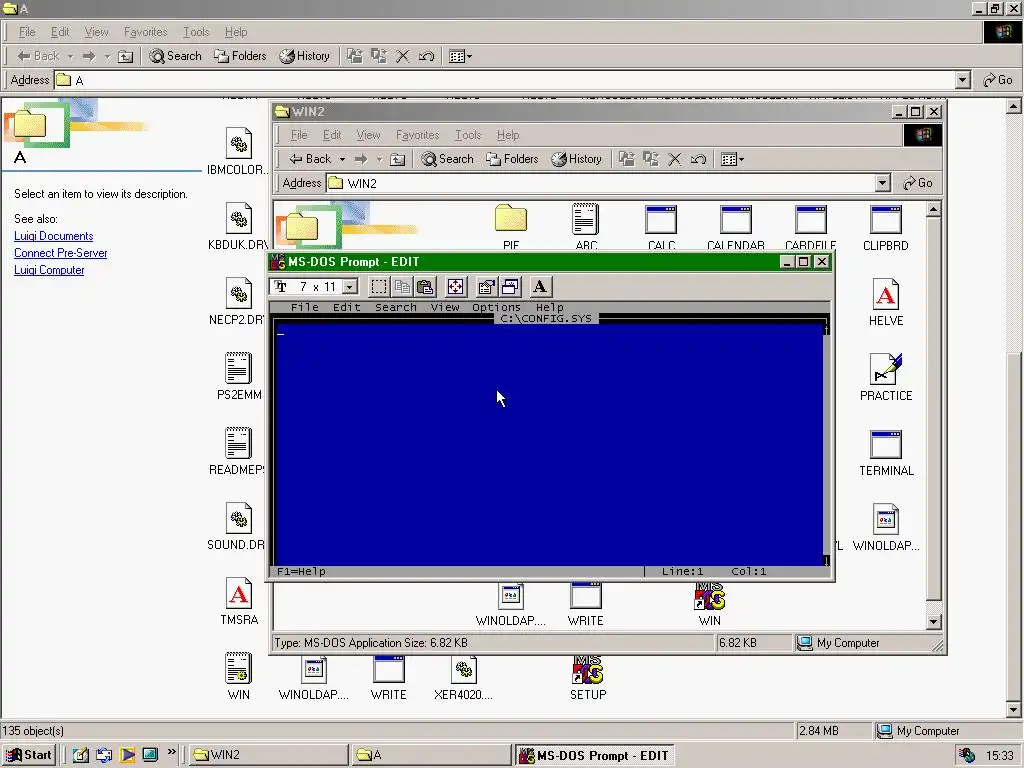Select WIN shortcut icon in WIN2 window
The image size is (1024, 768).
[x=709, y=603]
